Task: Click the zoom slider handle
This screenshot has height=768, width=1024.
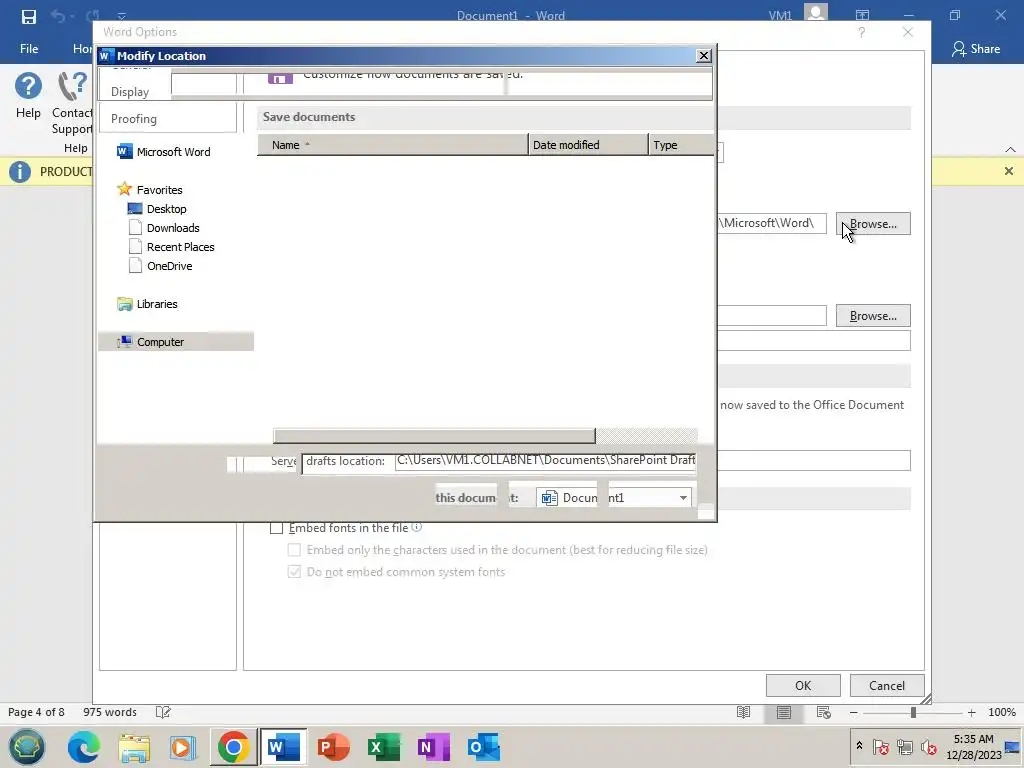Action: pos(913,712)
